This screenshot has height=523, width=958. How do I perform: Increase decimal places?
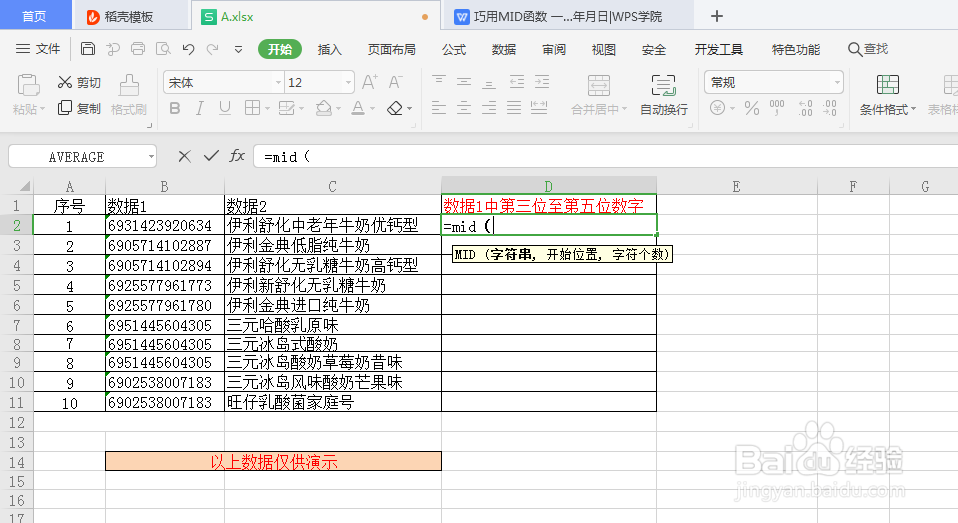805,108
